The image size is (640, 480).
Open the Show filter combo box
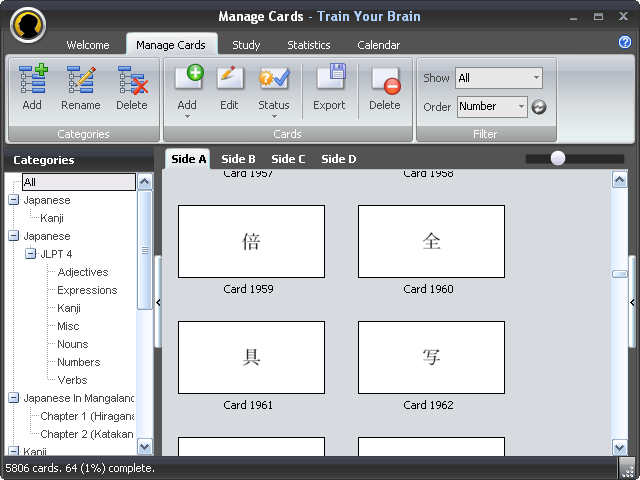(x=499, y=78)
